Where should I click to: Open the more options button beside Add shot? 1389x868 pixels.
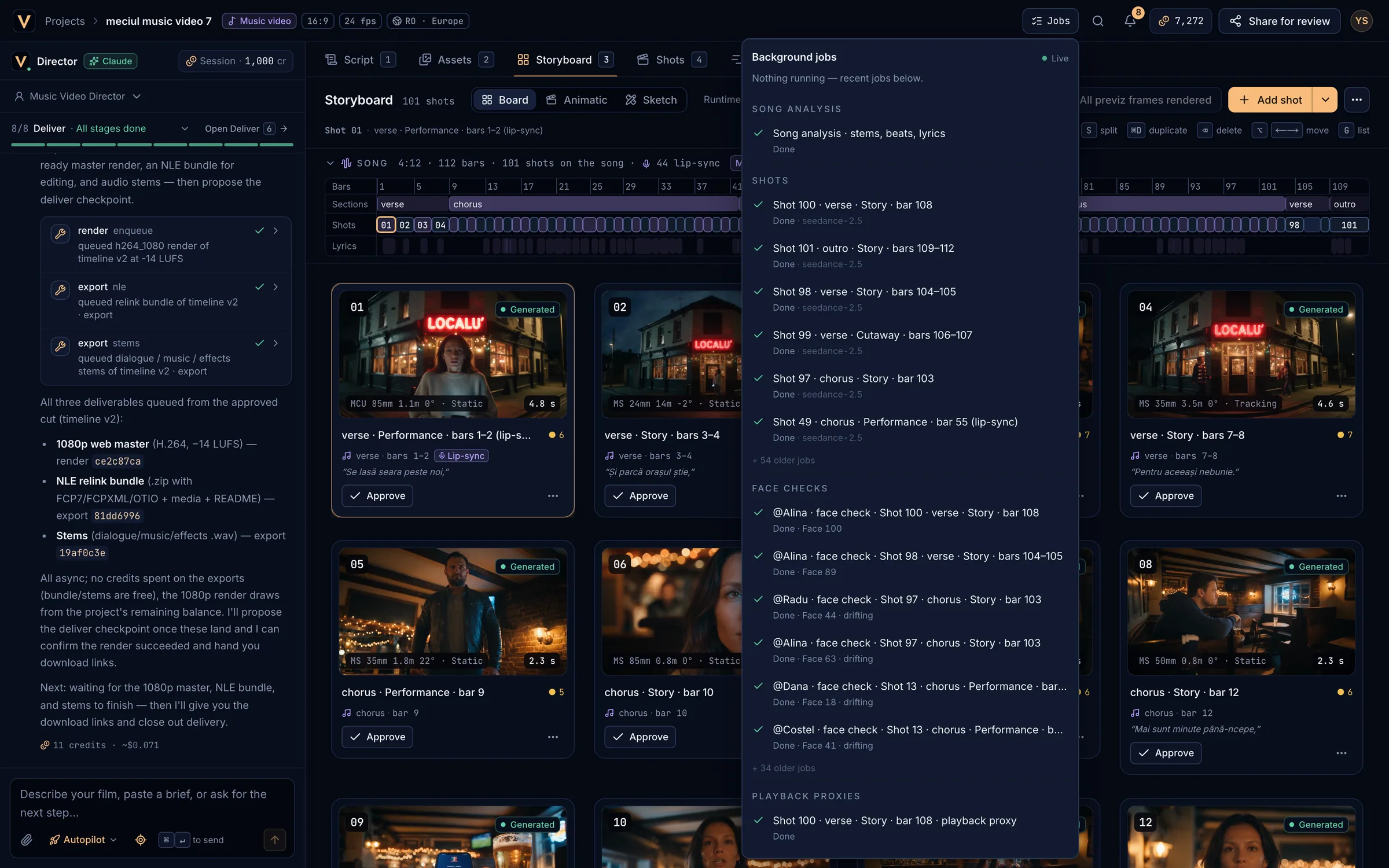tap(1356, 100)
